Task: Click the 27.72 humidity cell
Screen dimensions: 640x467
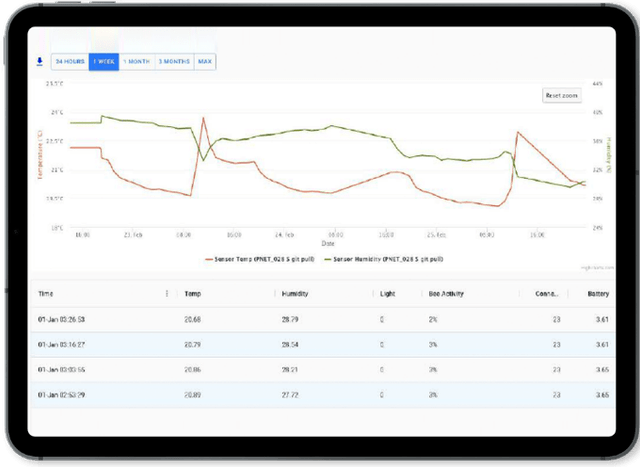Action: click(x=290, y=395)
